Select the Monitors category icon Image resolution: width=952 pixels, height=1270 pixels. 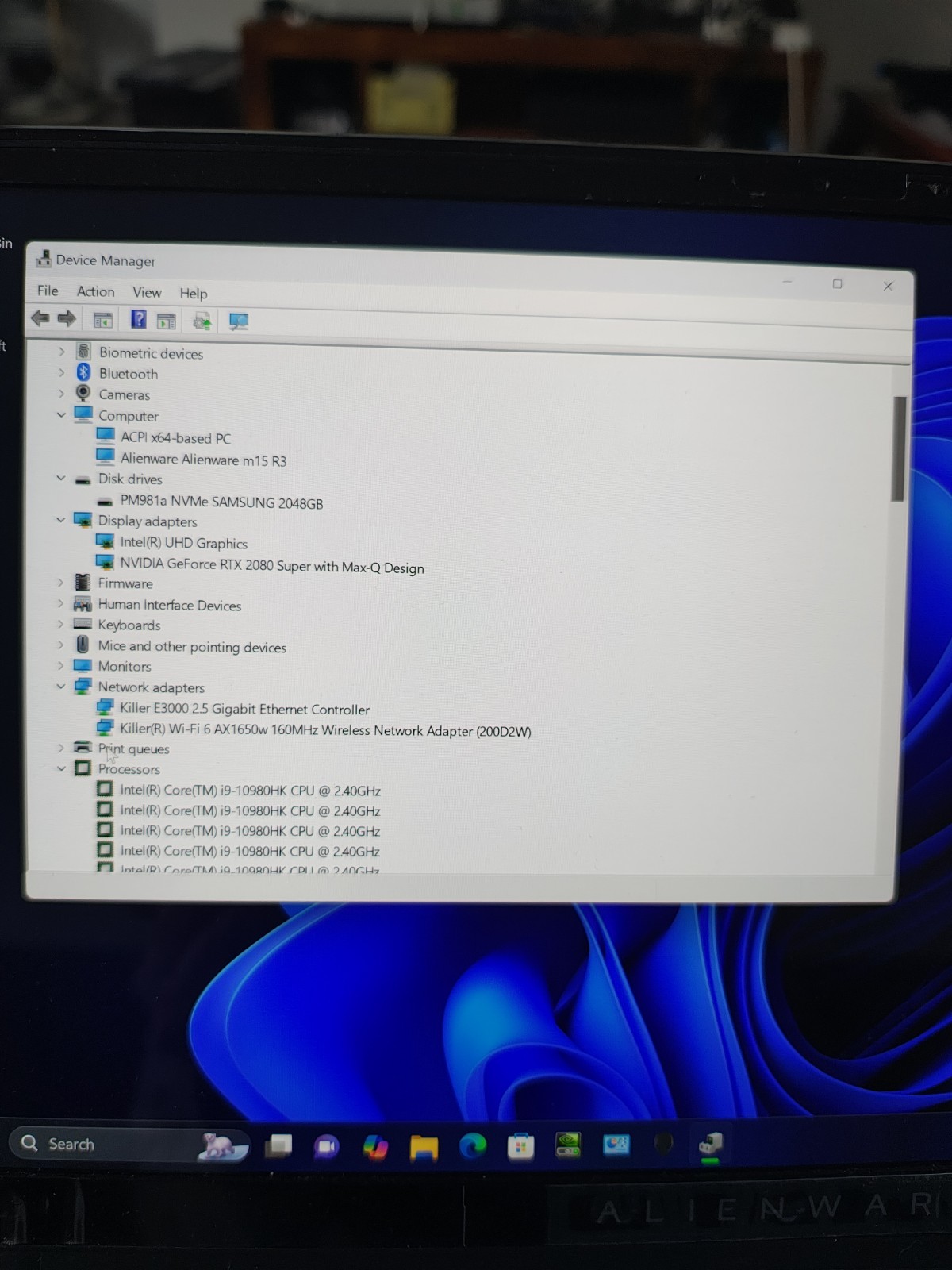tap(83, 665)
